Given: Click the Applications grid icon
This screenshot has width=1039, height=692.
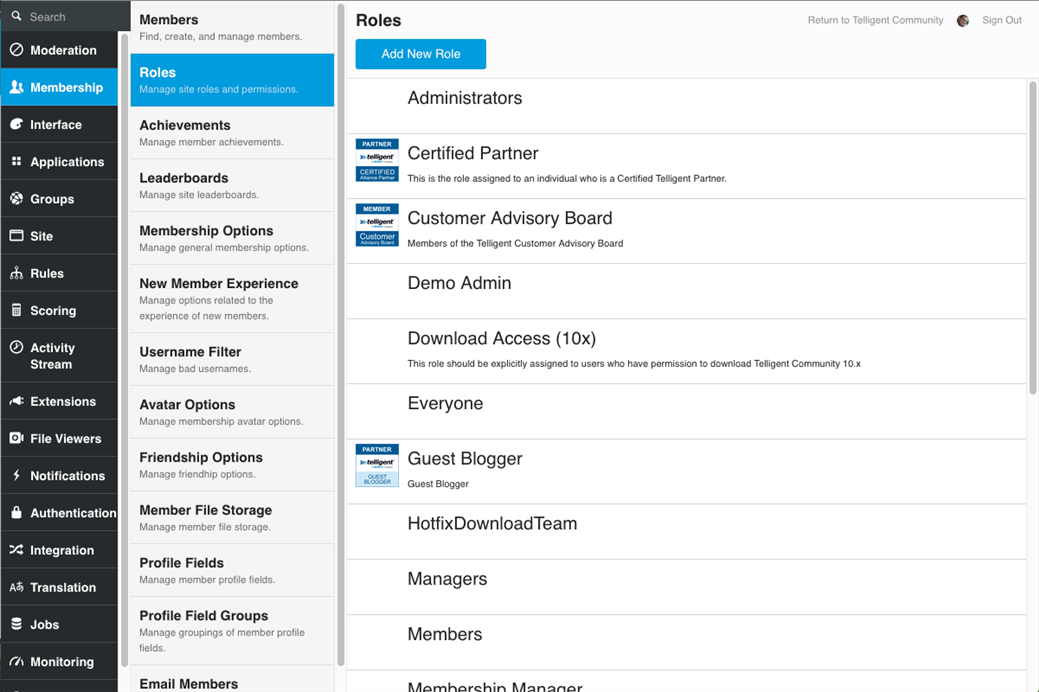Looking at the screenshot, I should point(17,161).
